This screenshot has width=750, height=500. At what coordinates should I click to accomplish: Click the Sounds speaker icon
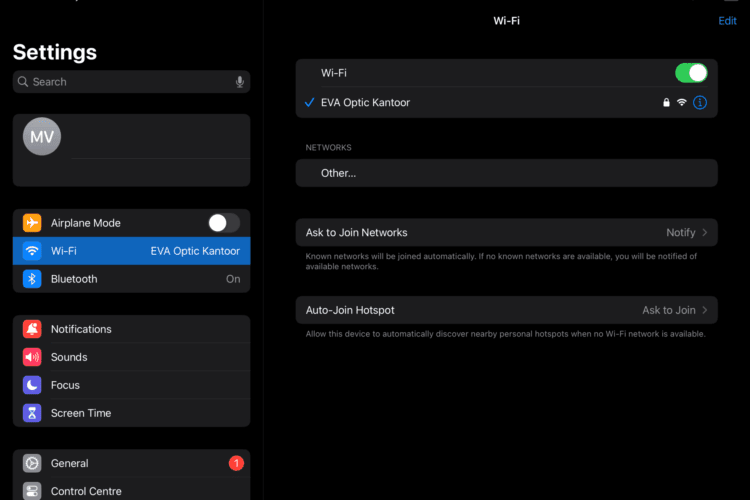point(32,357)
